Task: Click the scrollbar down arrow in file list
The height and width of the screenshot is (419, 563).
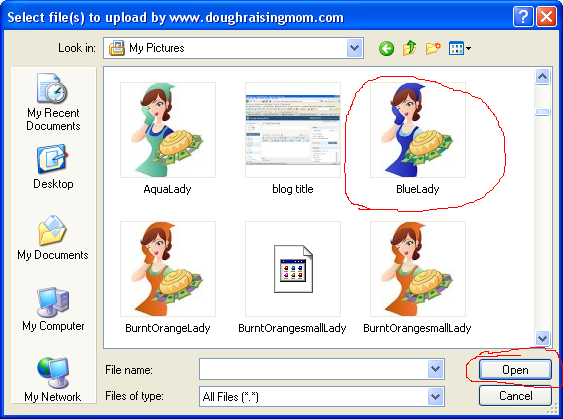Action: [x=542, y=338]
